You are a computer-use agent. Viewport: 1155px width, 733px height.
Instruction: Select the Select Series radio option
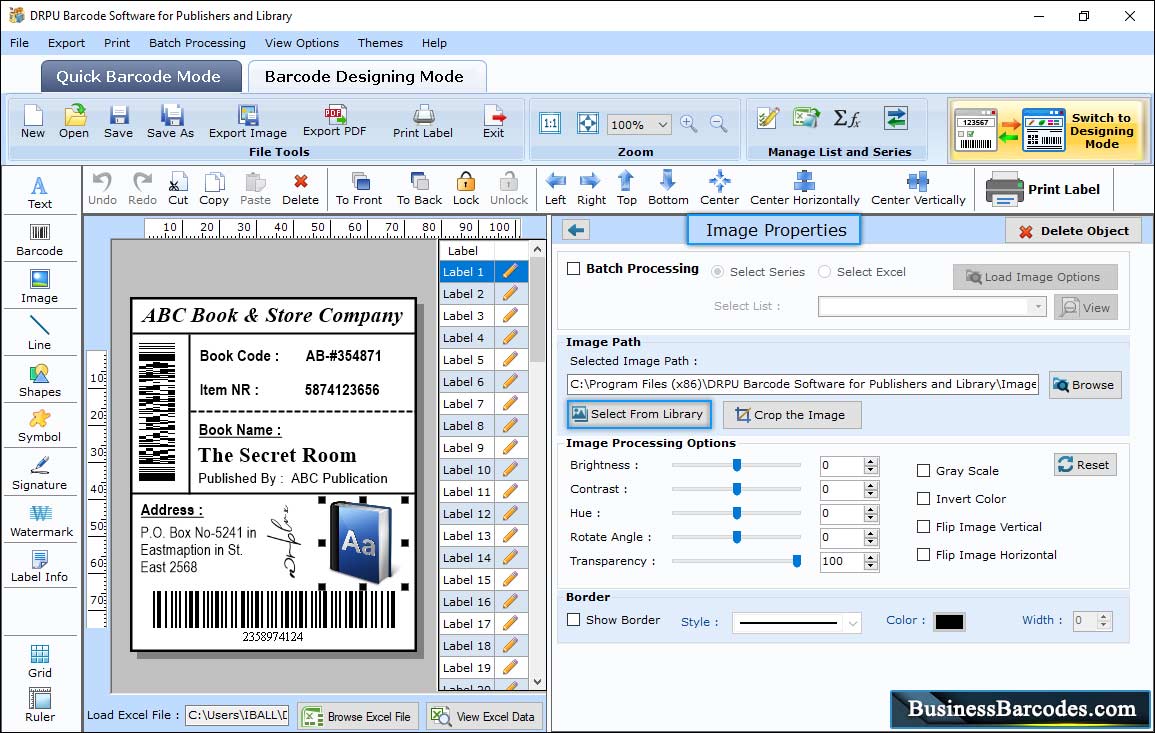(x=717, y=272)
